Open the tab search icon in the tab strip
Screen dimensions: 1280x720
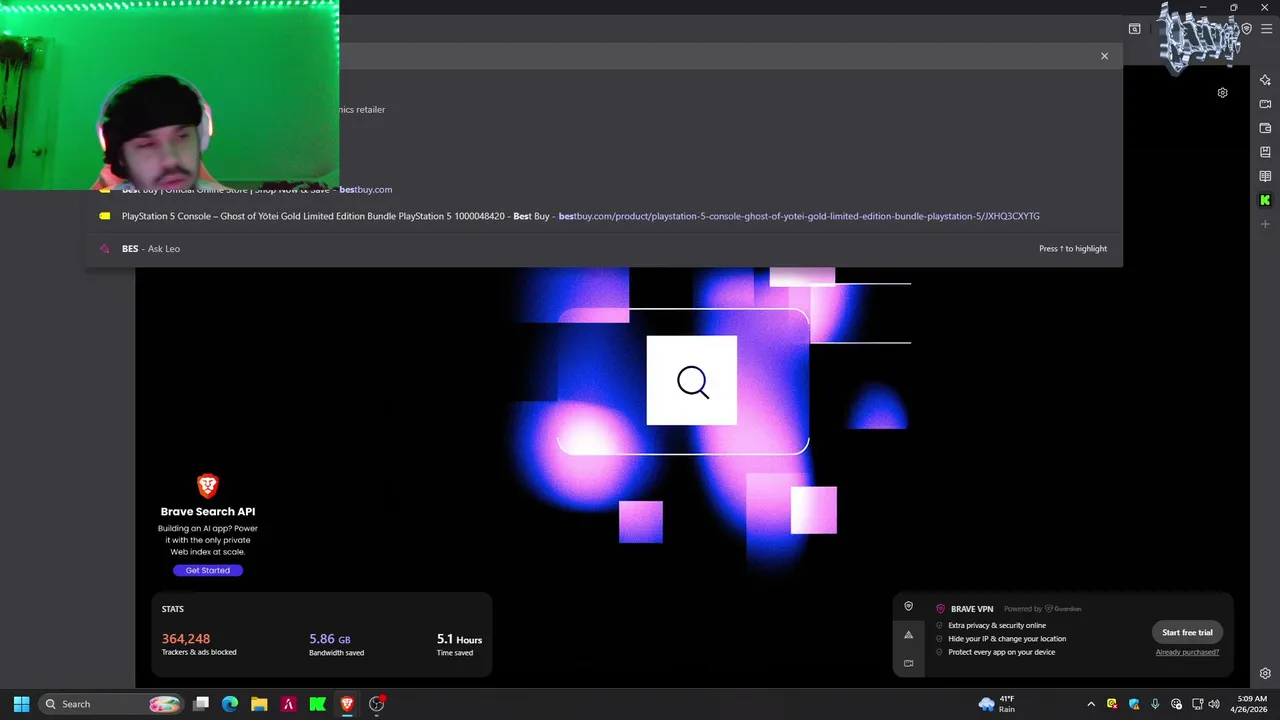(x=1134, y=29)
